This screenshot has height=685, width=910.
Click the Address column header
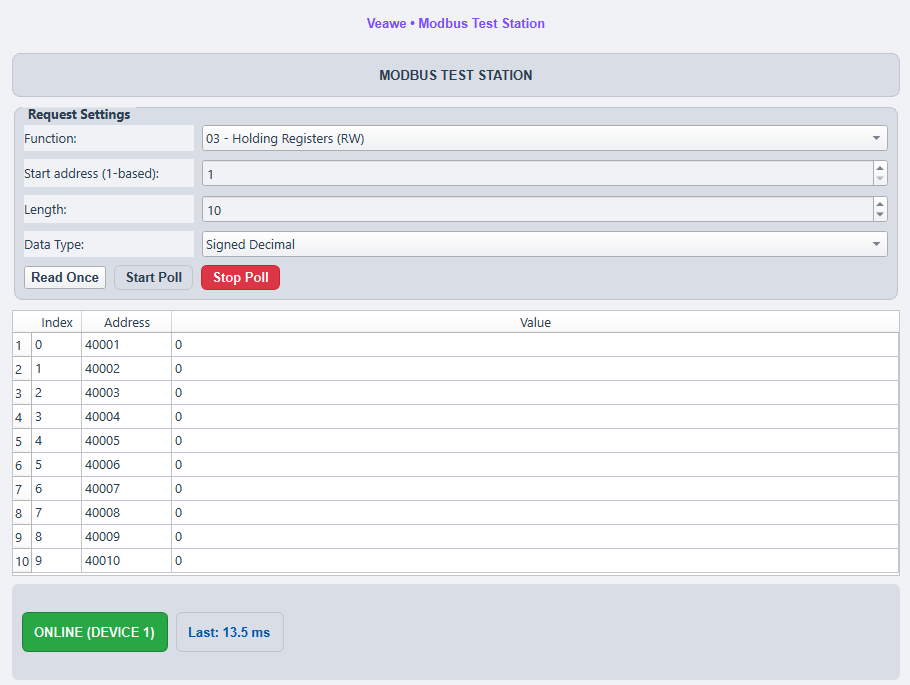point(127,322)
